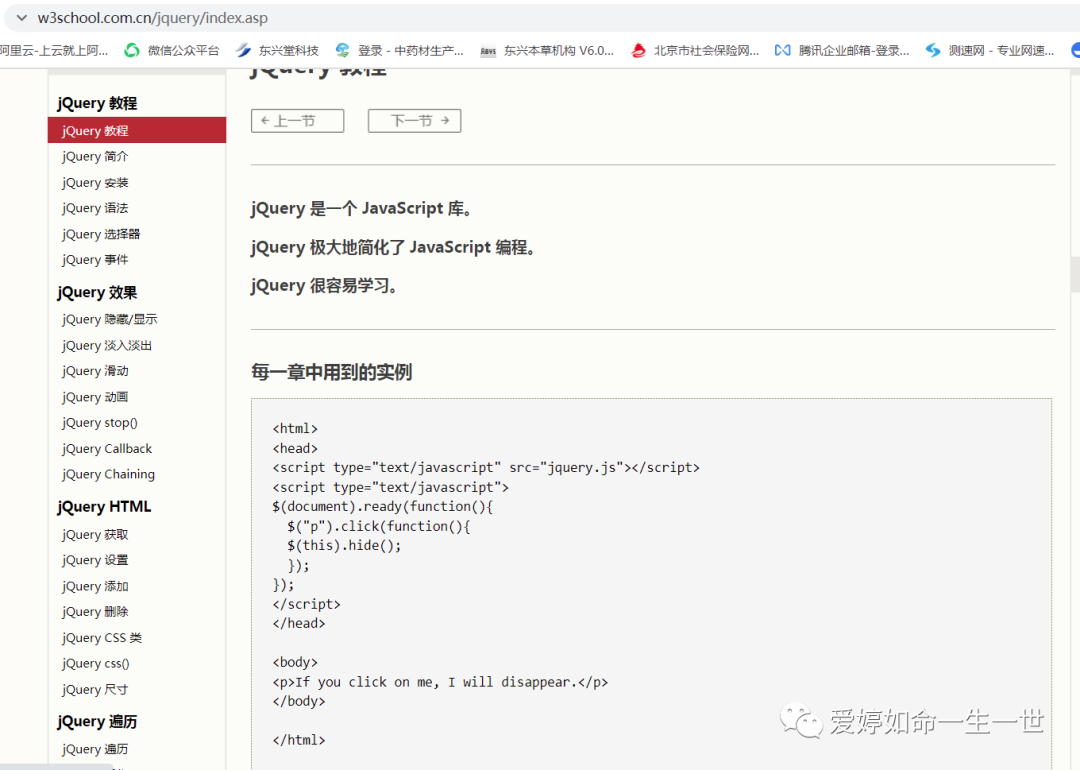
Task: Select the highlighted jQuery 教程 sidebar item
Action: coord(137,130)
